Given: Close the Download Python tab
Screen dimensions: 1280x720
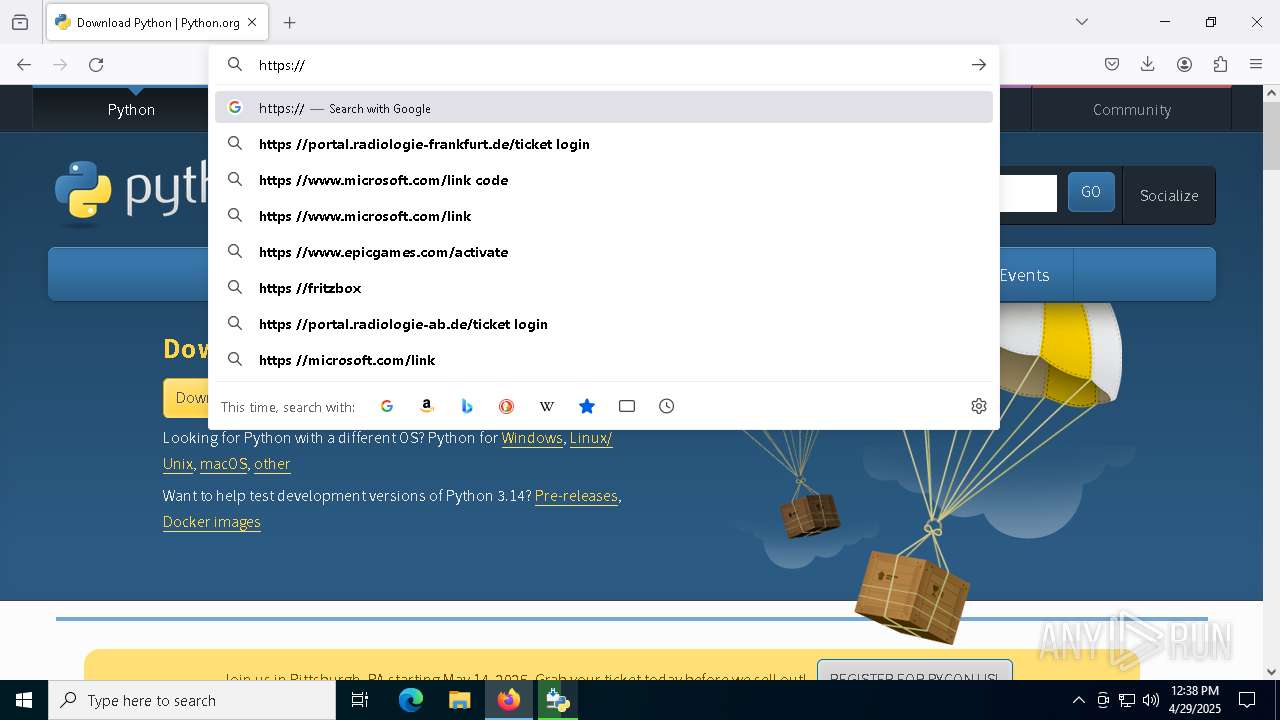Looking at the screenshot, I should [x=252, y=22].
